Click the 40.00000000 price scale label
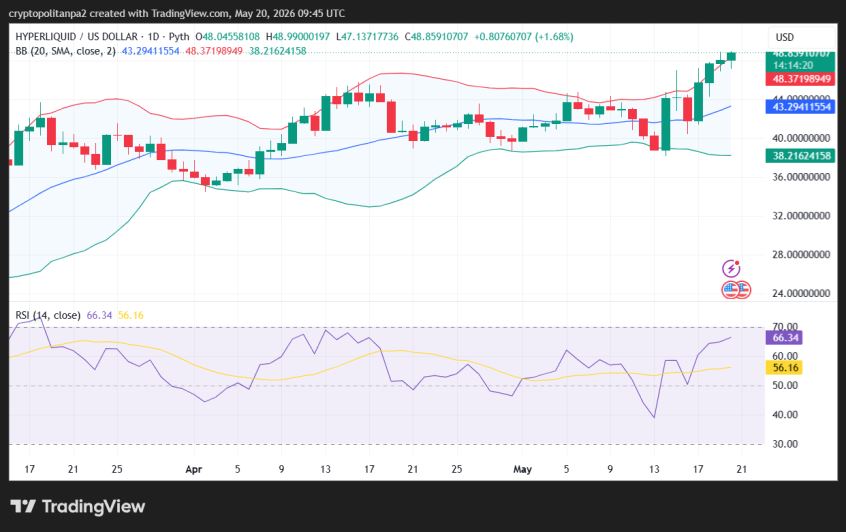This screenshot has height=532, width=846. point(801,138)
